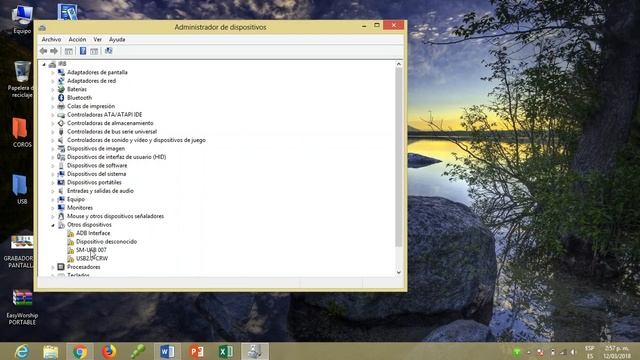This screenshot has height=360, width=640.
Task: Click the HID interface devices icon
Action: pos(61,157)
